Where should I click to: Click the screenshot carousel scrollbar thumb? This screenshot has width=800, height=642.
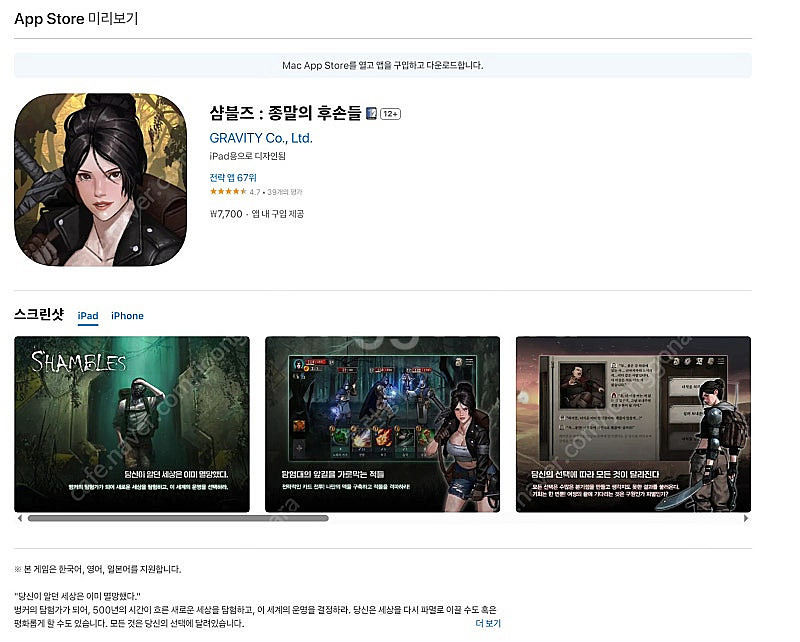point(178,518)
